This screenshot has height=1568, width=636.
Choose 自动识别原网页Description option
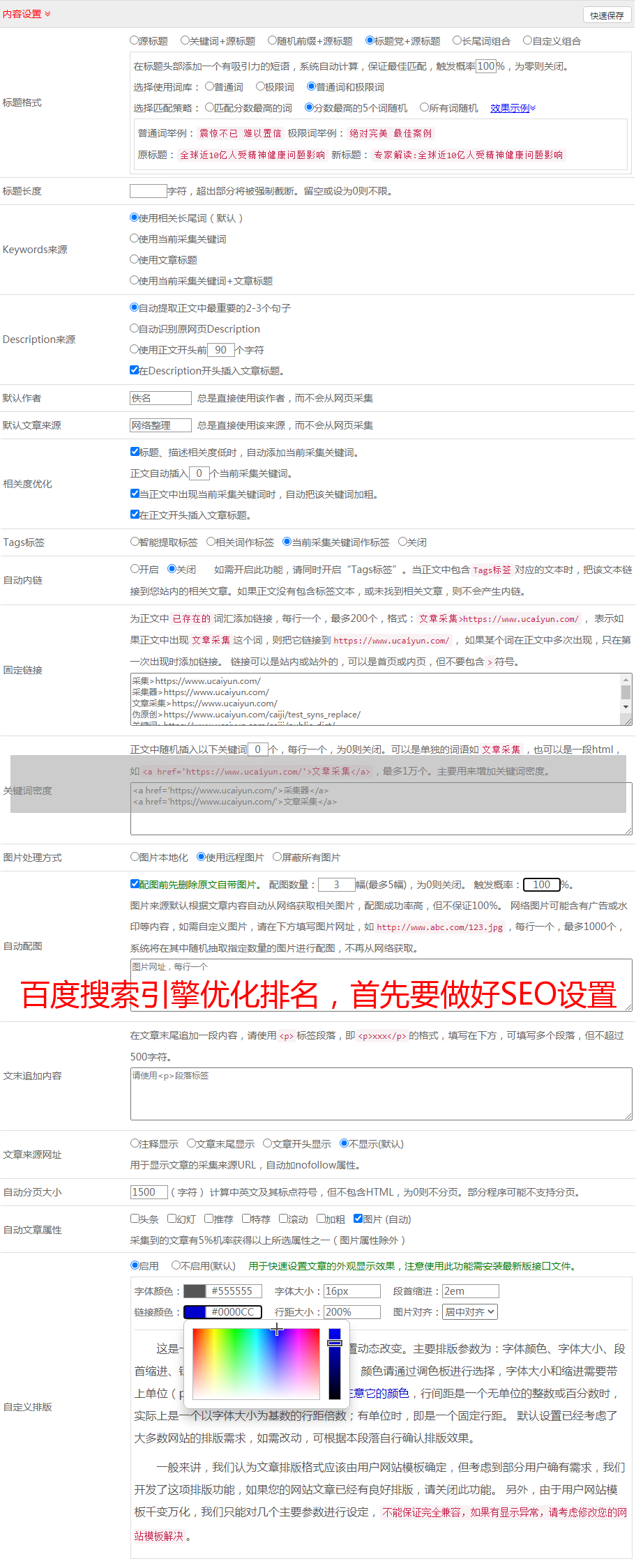134,328
